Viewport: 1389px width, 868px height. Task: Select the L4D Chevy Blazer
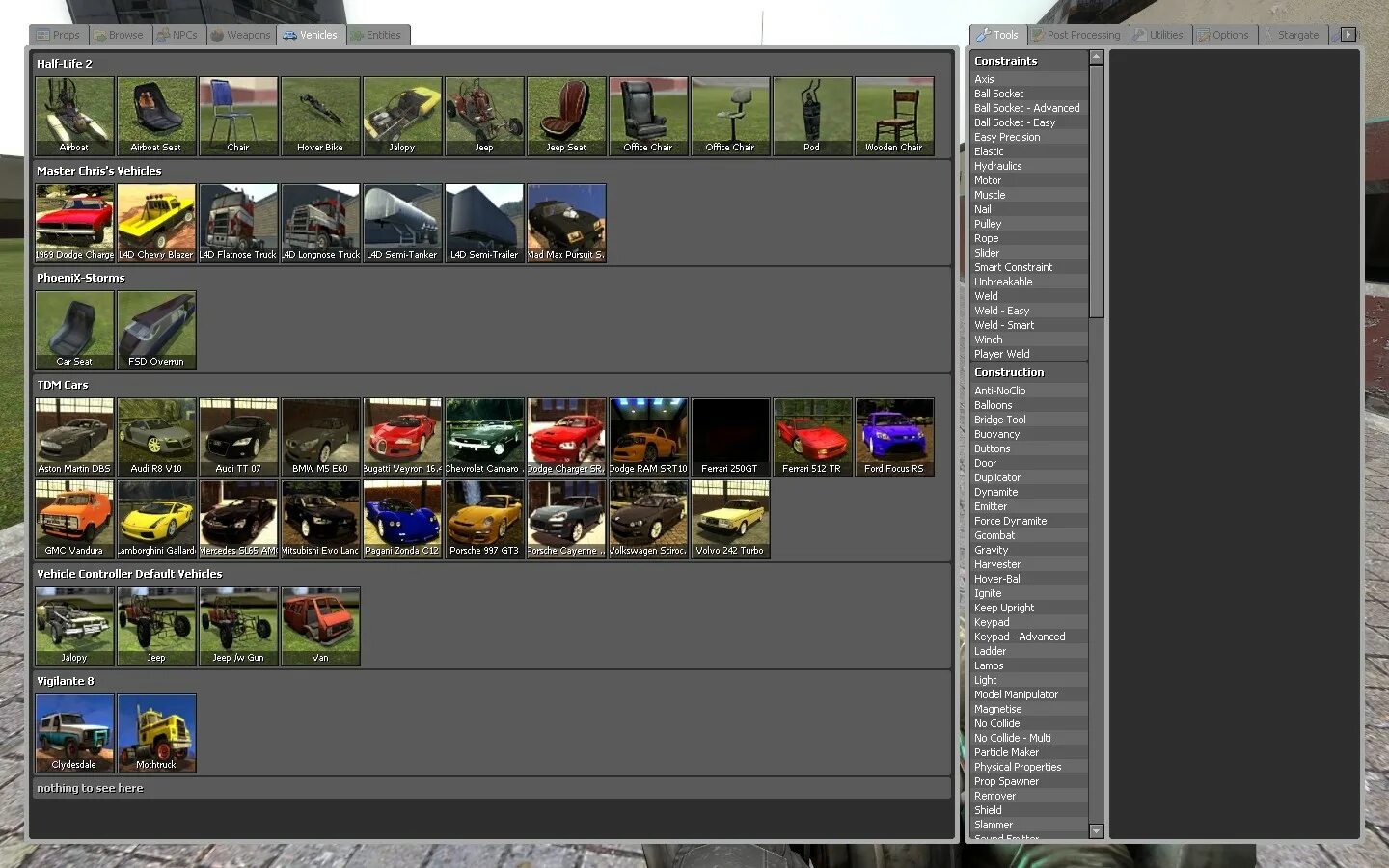click(x=156, y=223)
